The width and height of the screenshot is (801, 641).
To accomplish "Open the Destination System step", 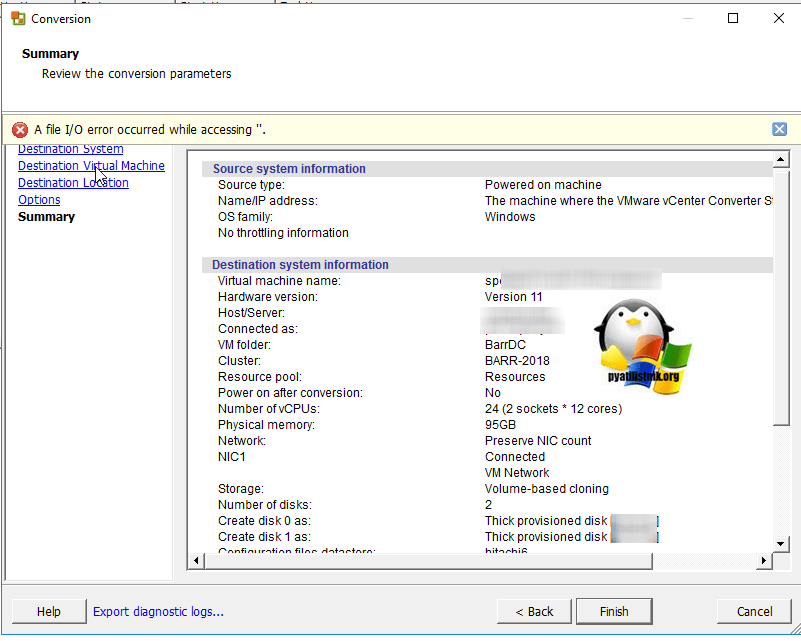I will (70, 149).
